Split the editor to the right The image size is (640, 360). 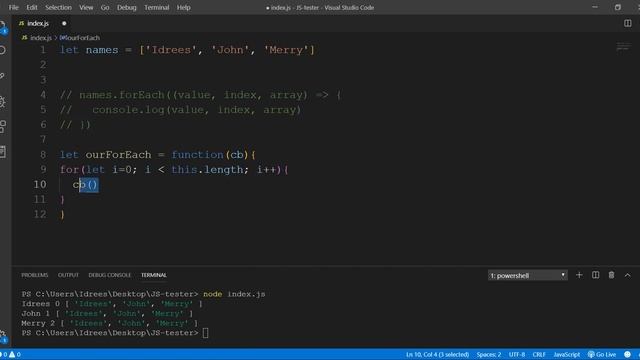coord(628,24)
